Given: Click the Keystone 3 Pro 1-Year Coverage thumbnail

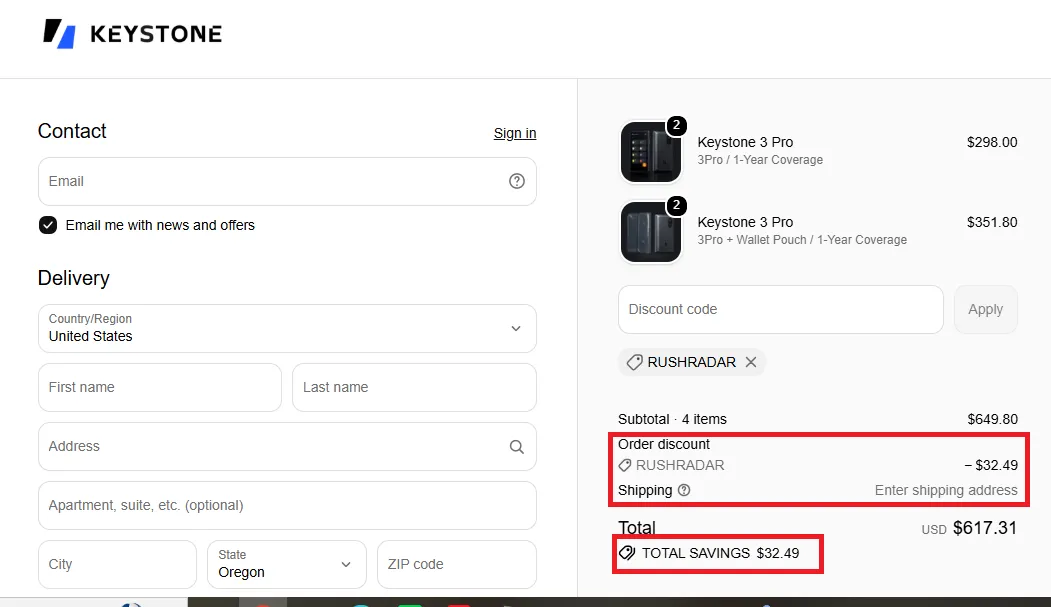Looking at the screenshot, I should [651, 152].
